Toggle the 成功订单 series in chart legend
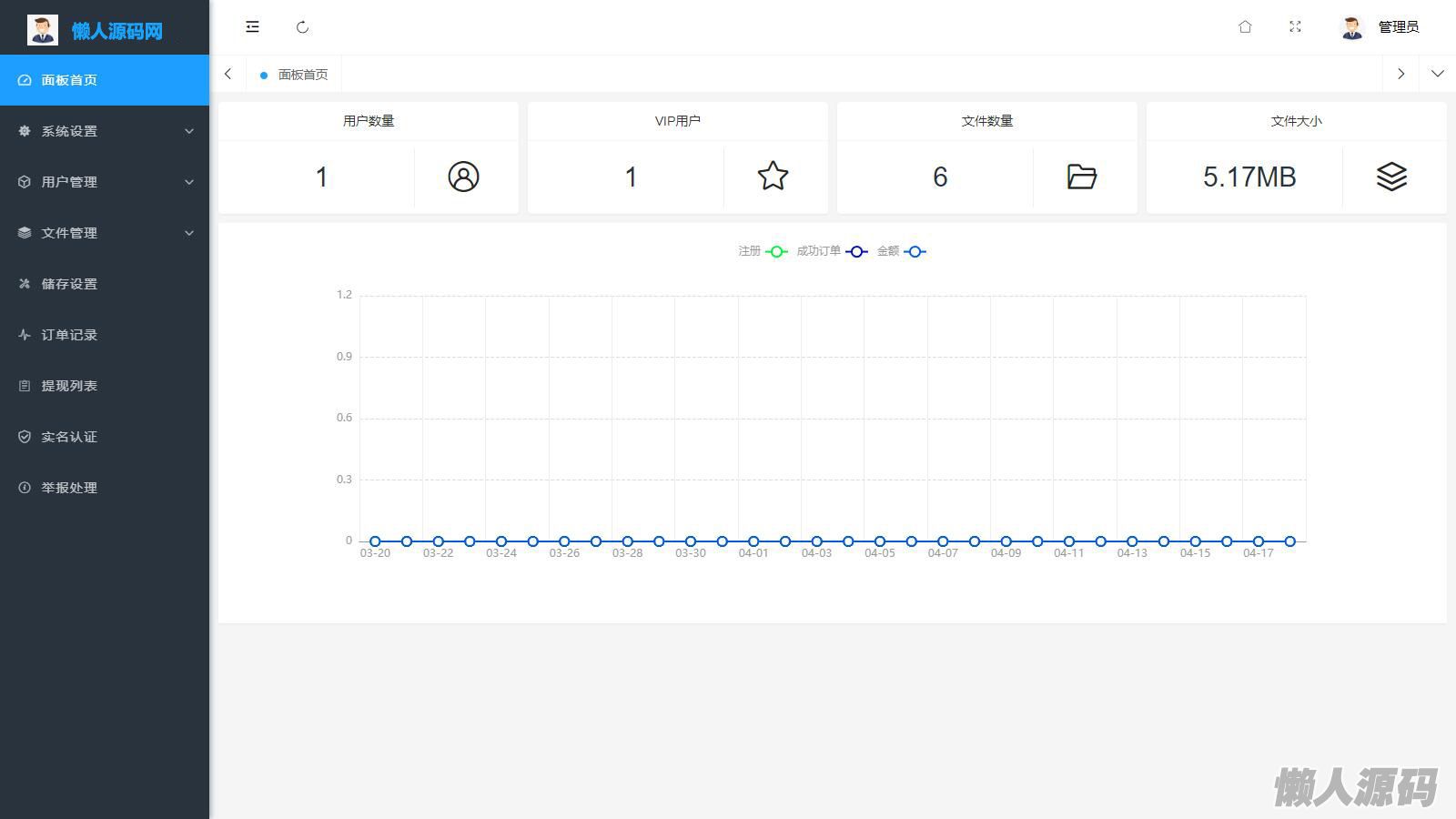Image resolution: width=1456 pixels, height=819 pixels. 832,251
